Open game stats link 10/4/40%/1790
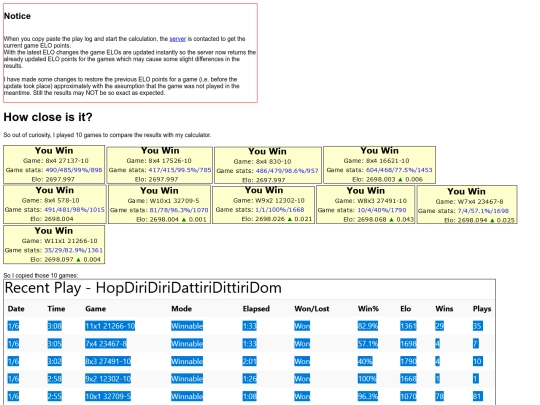Viewport: 540px width, 405px height. point(382,210)
